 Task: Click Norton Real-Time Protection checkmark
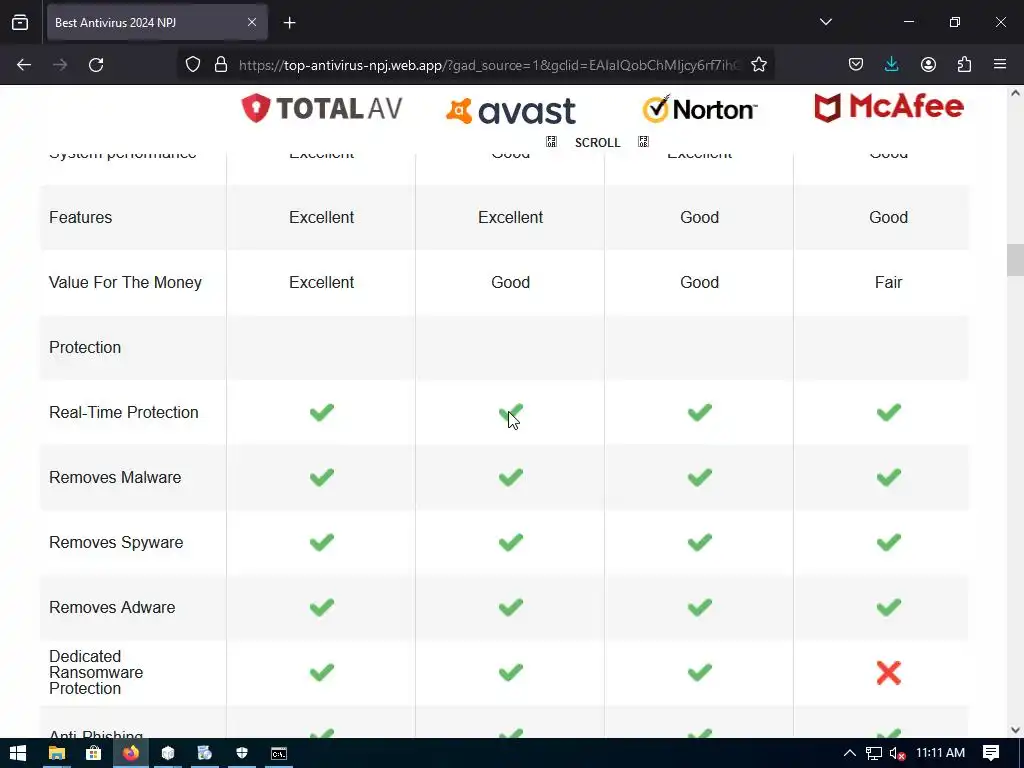pyautogui.click(x=699, y=412)
